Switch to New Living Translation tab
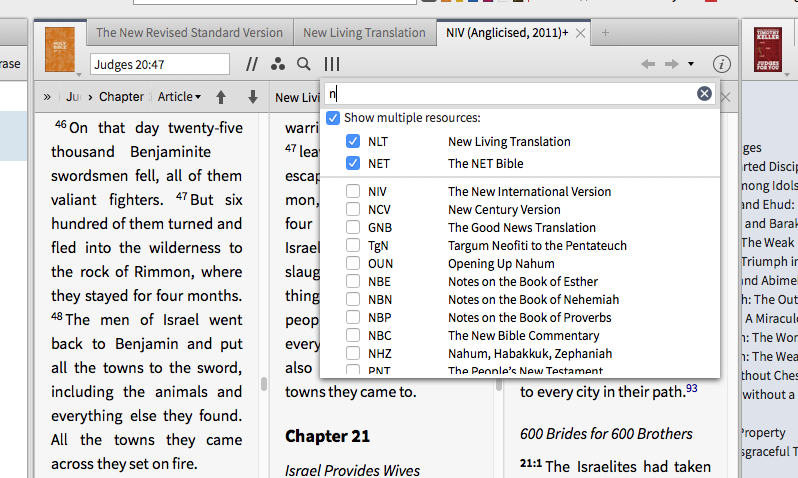798x478 pixels. click(x=364, y=33)
